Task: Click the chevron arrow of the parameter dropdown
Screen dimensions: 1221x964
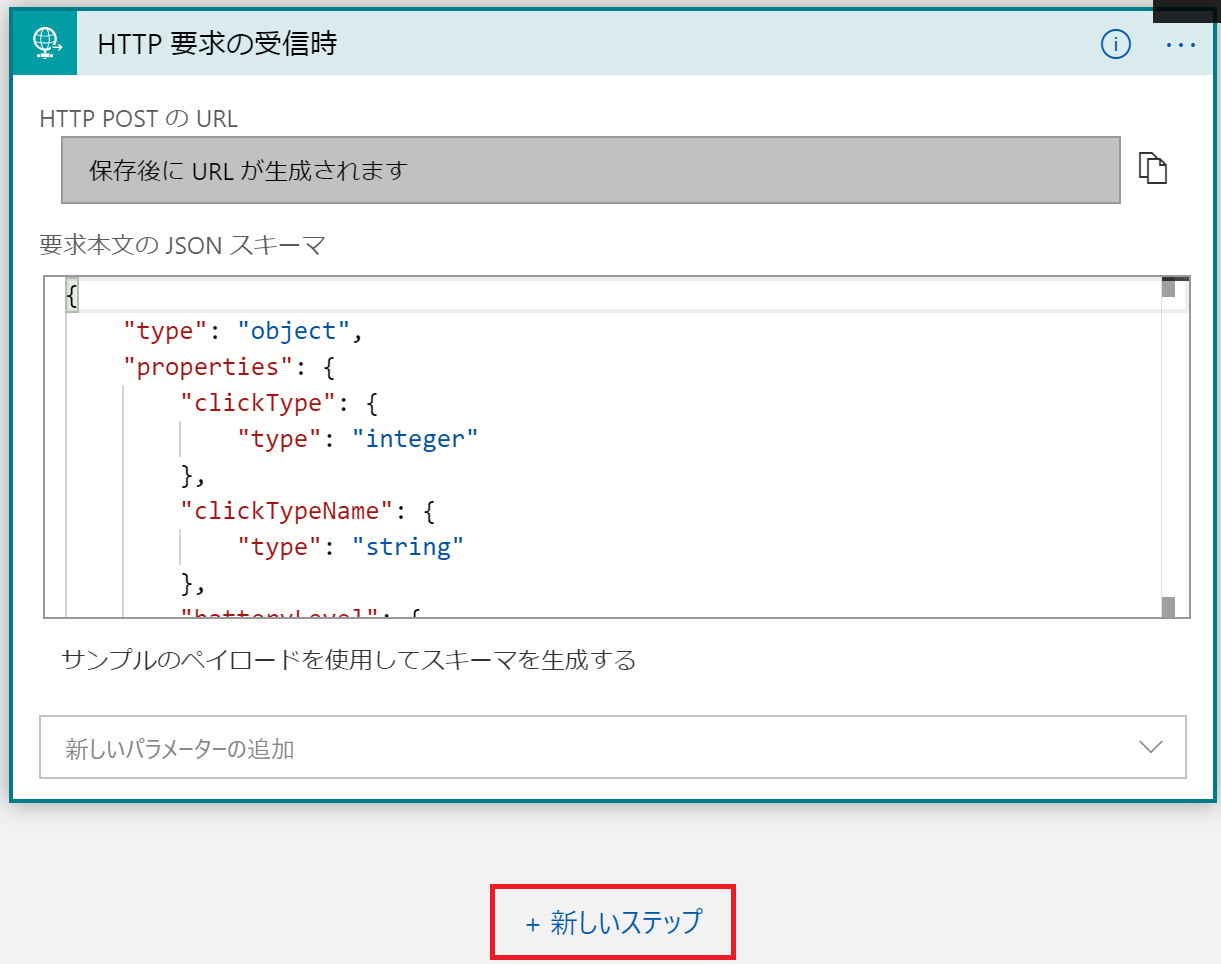Action: click(x=1151, y=747)
